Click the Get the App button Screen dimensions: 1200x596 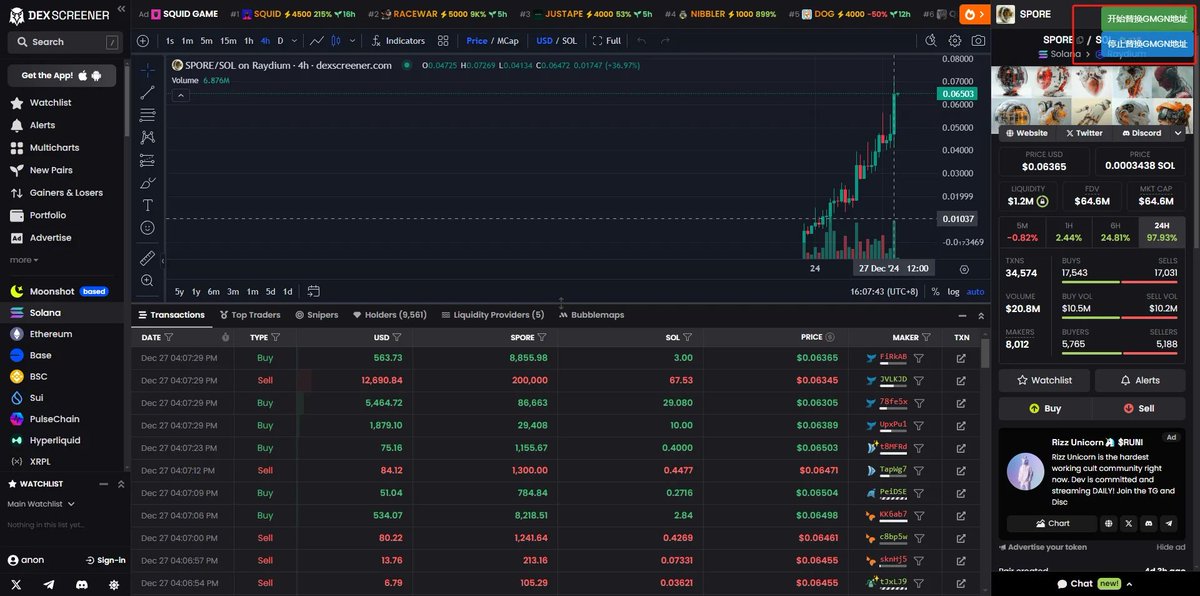61,76
